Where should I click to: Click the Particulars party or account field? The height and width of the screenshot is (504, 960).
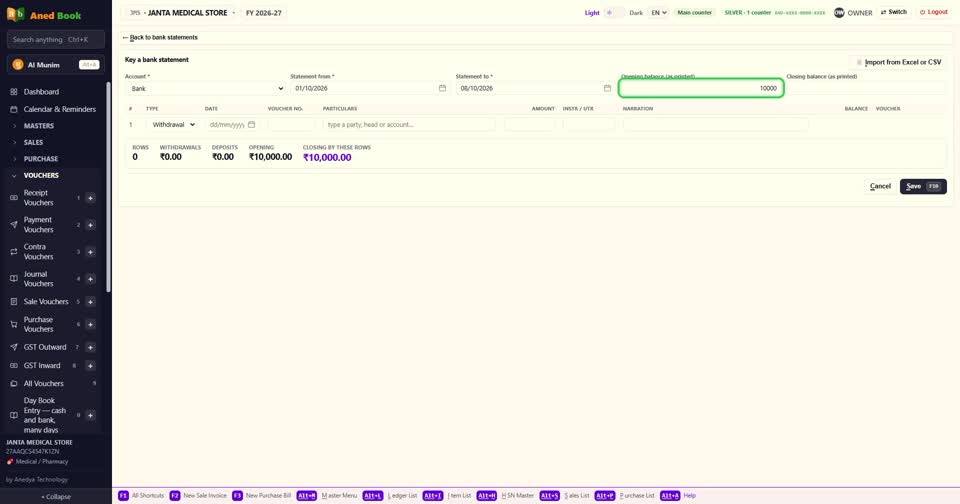point(409,124)
